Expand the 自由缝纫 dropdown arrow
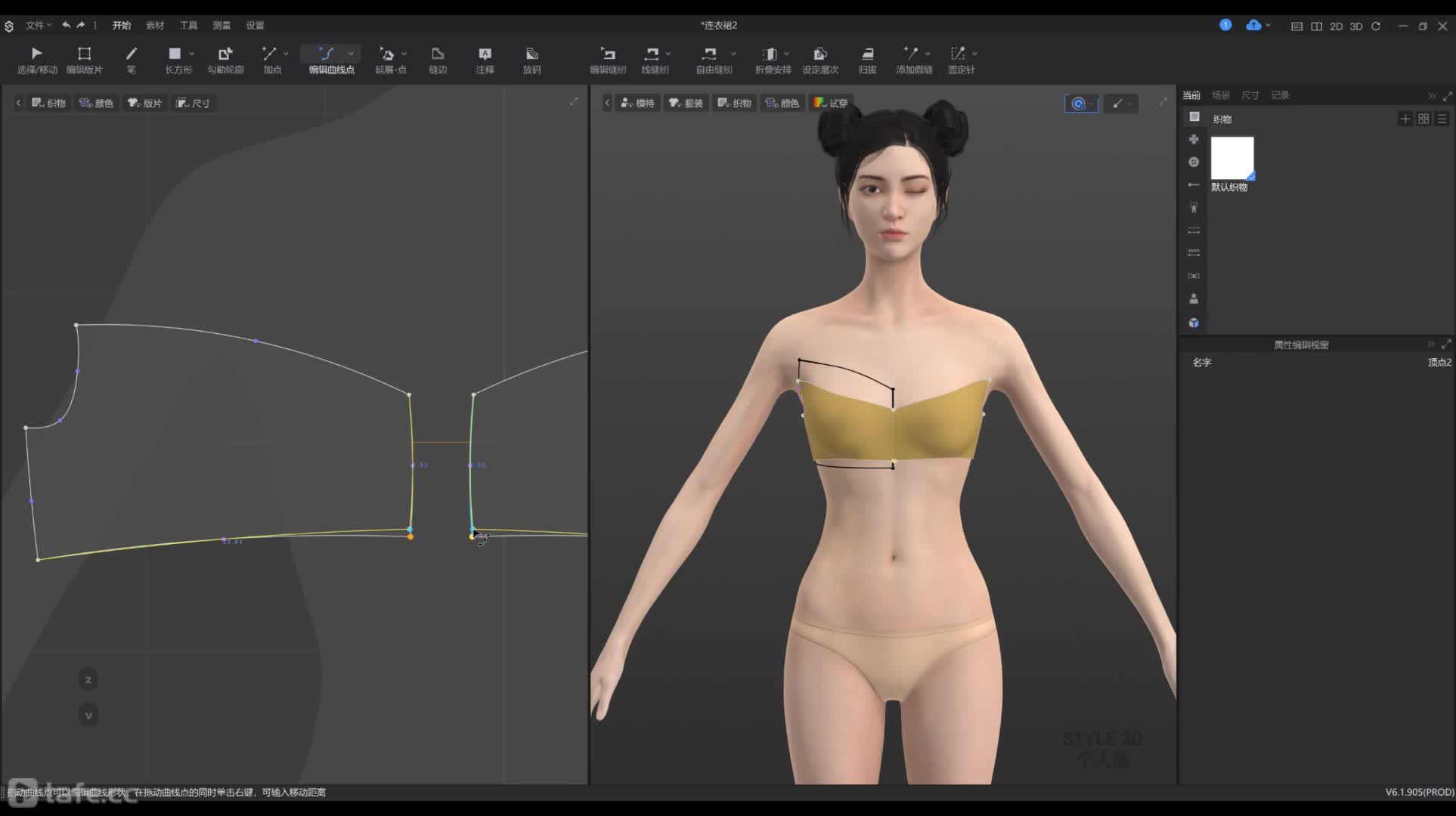The image size is (1456, 816). pyautogui.click(x=733, y=54)
